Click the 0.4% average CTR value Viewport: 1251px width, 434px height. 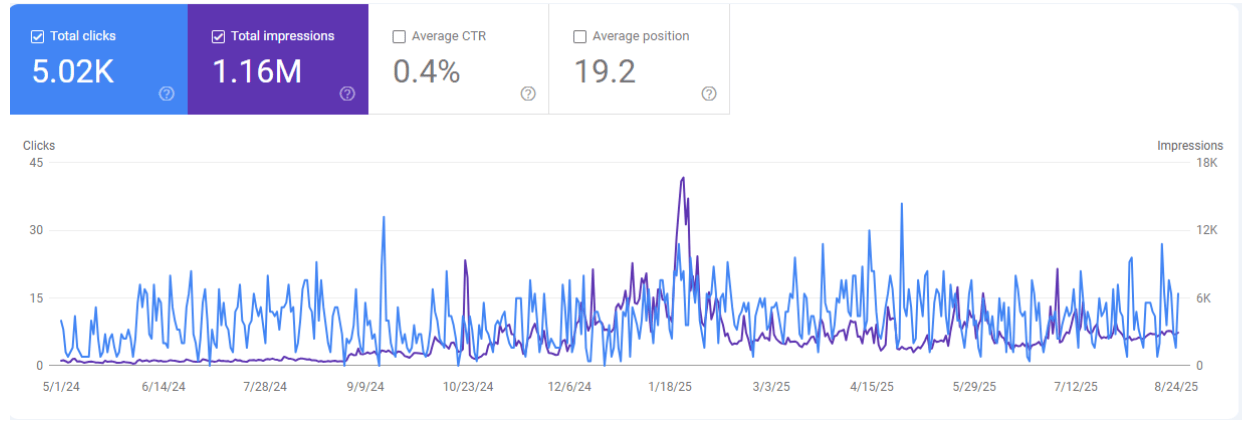pyautogui.click(x=426, y=72)
